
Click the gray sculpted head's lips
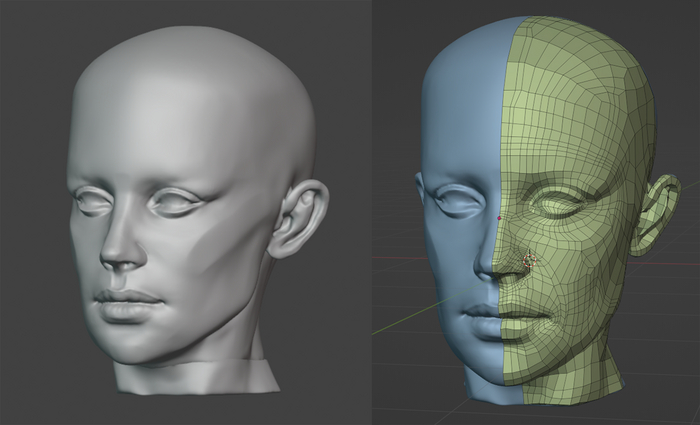[x=127, y=303]
